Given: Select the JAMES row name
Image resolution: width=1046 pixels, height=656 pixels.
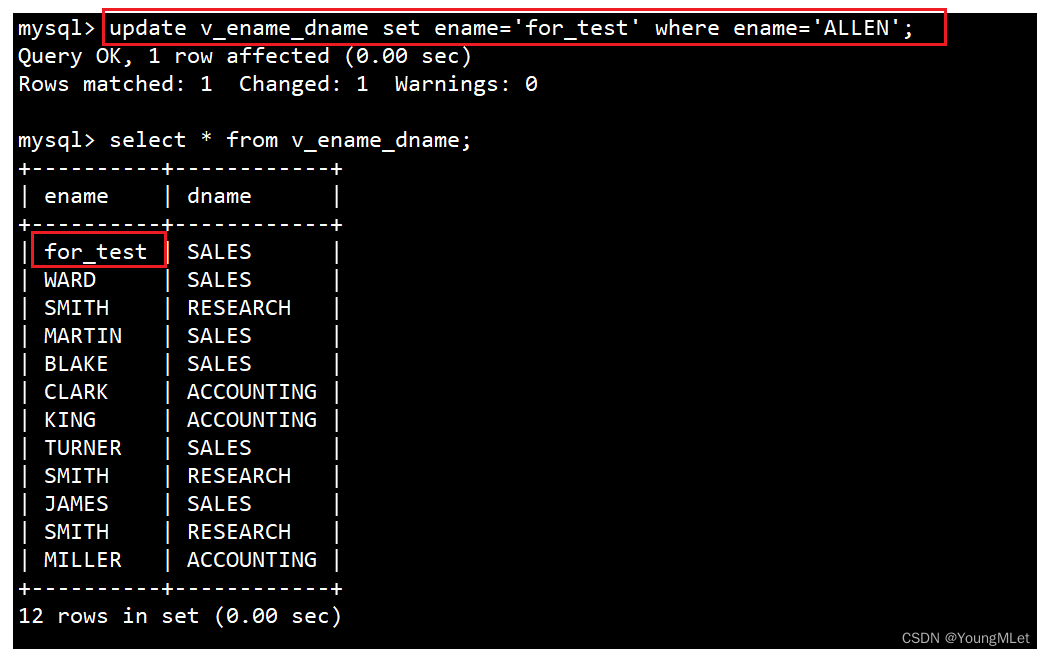Looking at the screenshot, I should 76,504.
